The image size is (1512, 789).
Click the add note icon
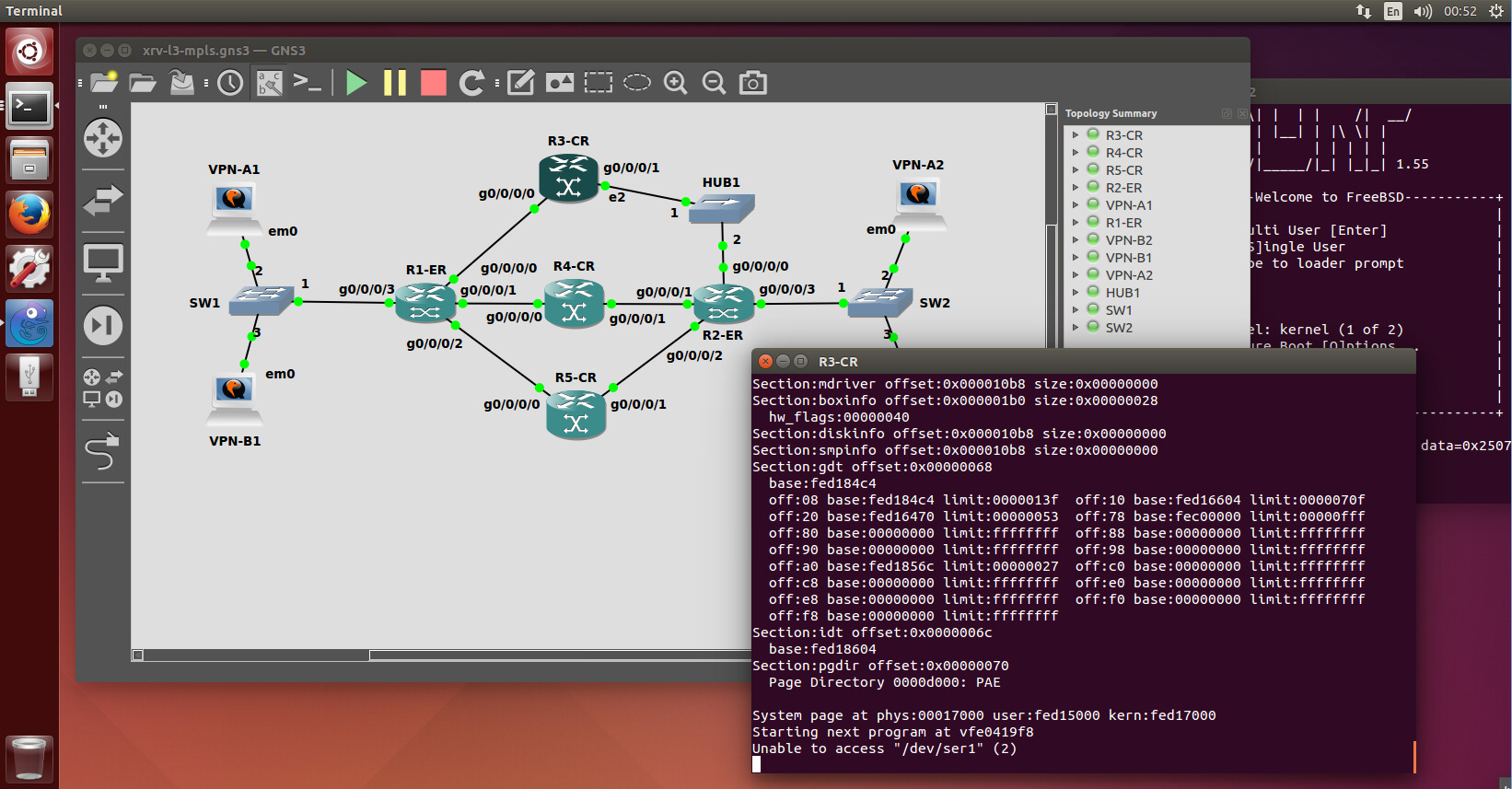tap(521, 83)
